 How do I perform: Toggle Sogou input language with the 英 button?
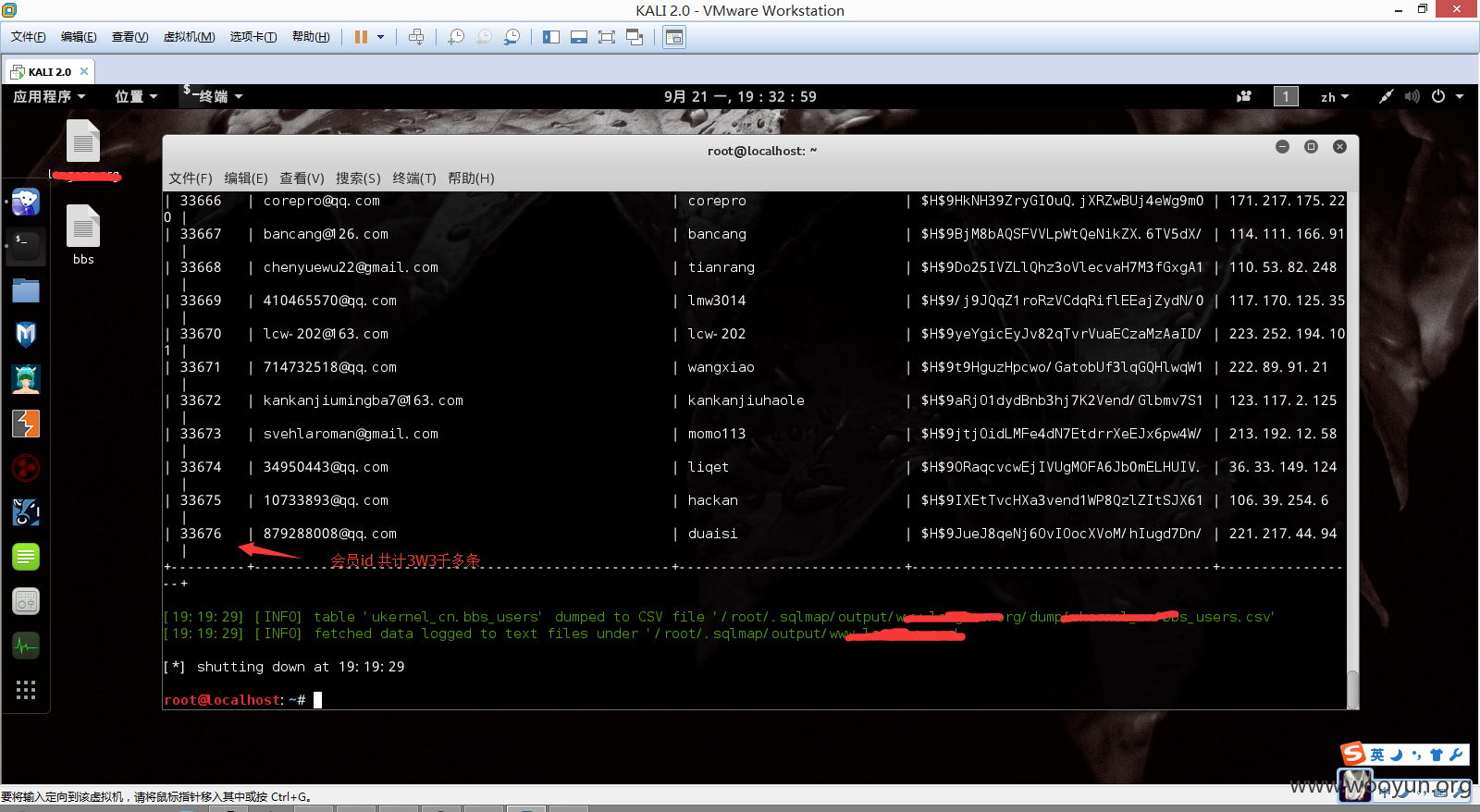point(1377,755)
